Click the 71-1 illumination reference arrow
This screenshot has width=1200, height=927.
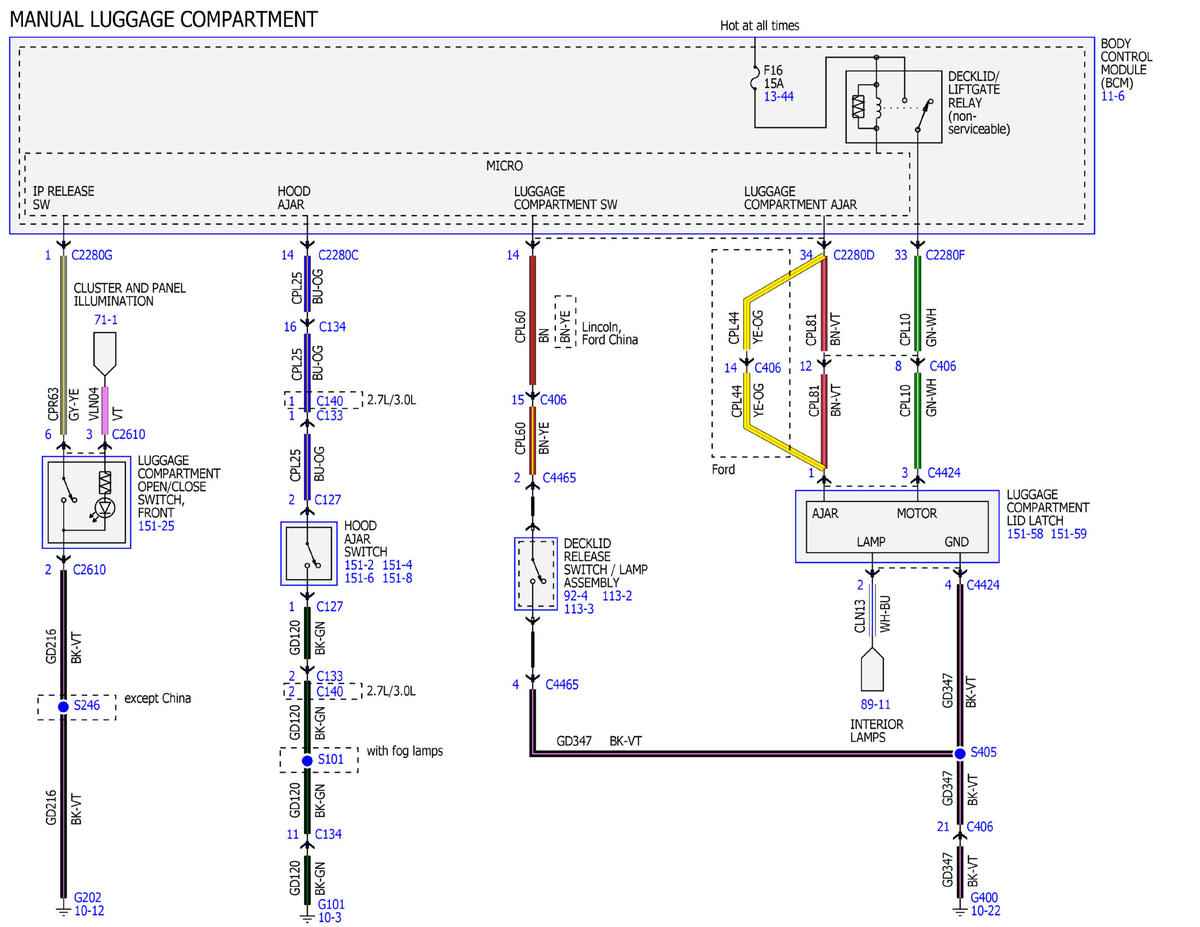(104, 349)
